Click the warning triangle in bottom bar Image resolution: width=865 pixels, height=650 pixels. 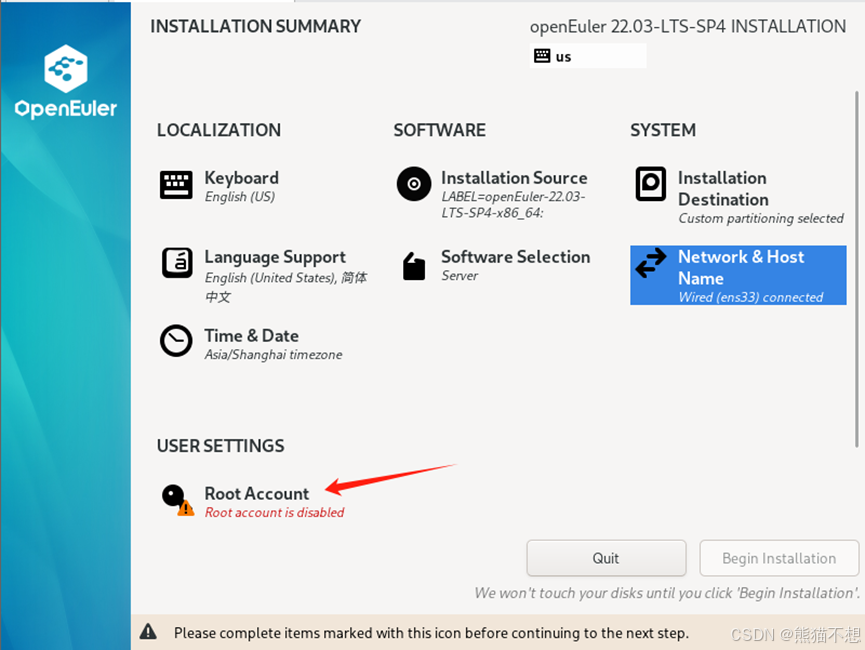pos(148,631)
